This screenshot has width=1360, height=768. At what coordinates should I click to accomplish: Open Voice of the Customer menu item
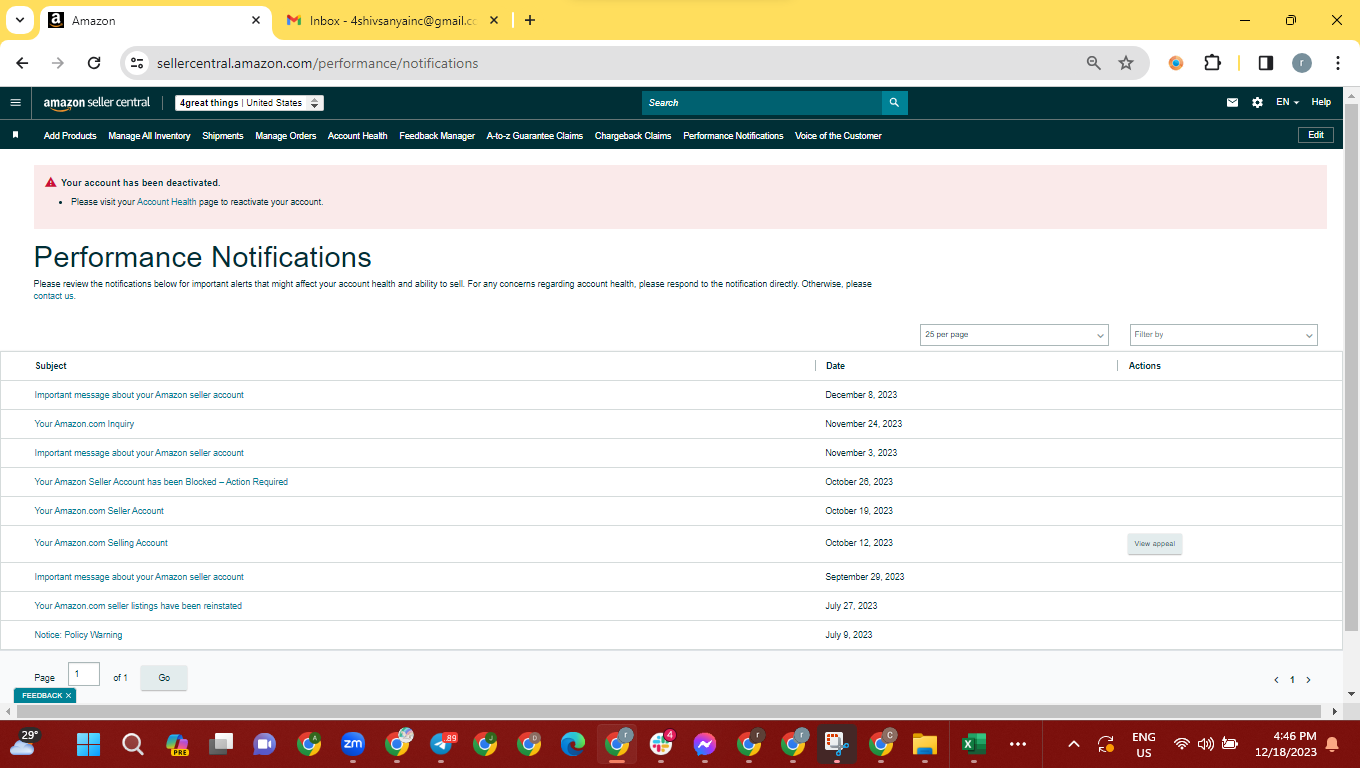point(838,136)
